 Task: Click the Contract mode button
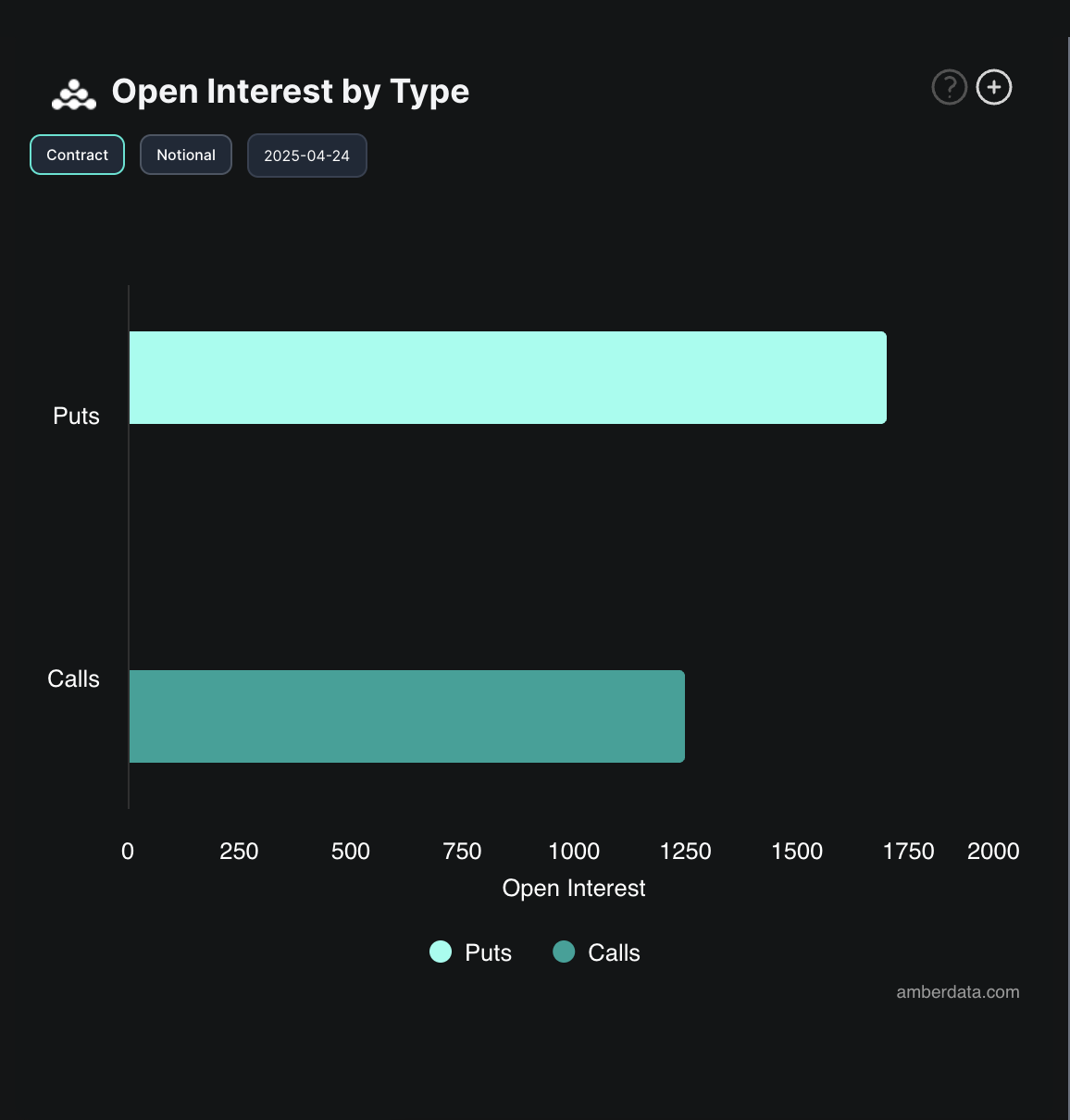pyautogui.click(x=77, y=155)
